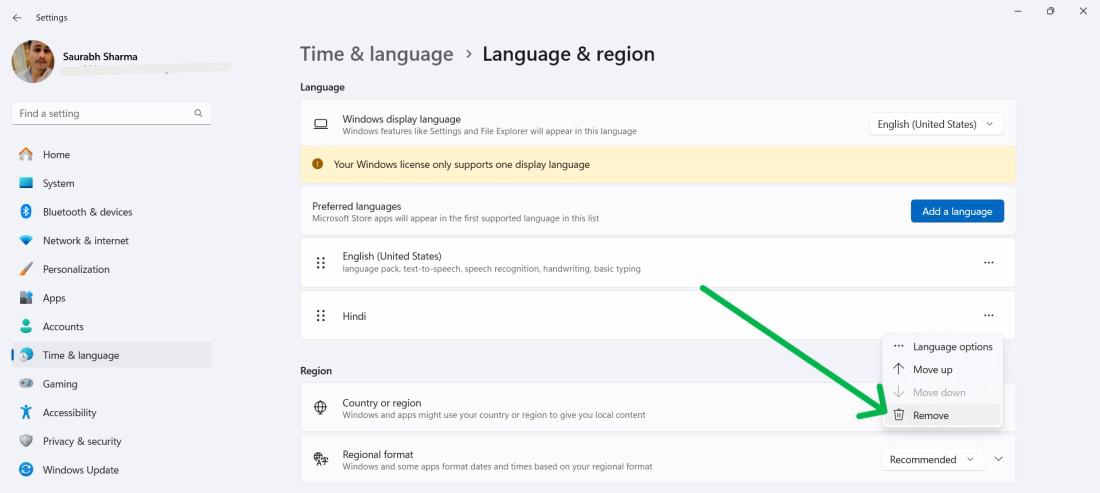Click the Privacy & security shield icon

coord(26,441)
